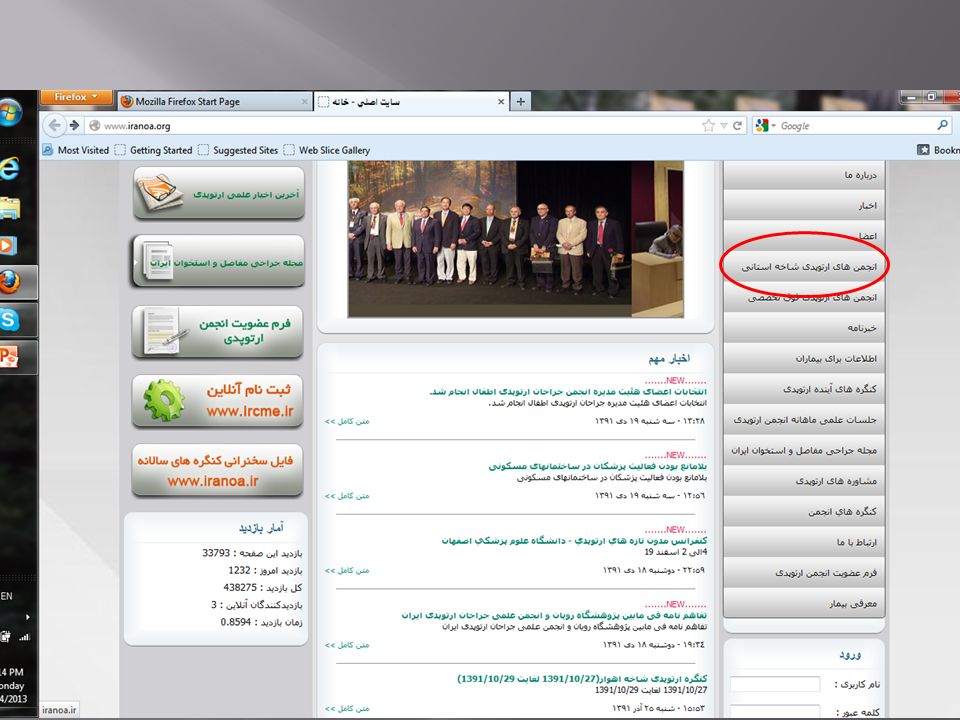The width and height of the screenshot is (960, 720).
Task: Open فرم عضویت انجمن ارتوپدی sidebar item
Action: coord(804,573)
